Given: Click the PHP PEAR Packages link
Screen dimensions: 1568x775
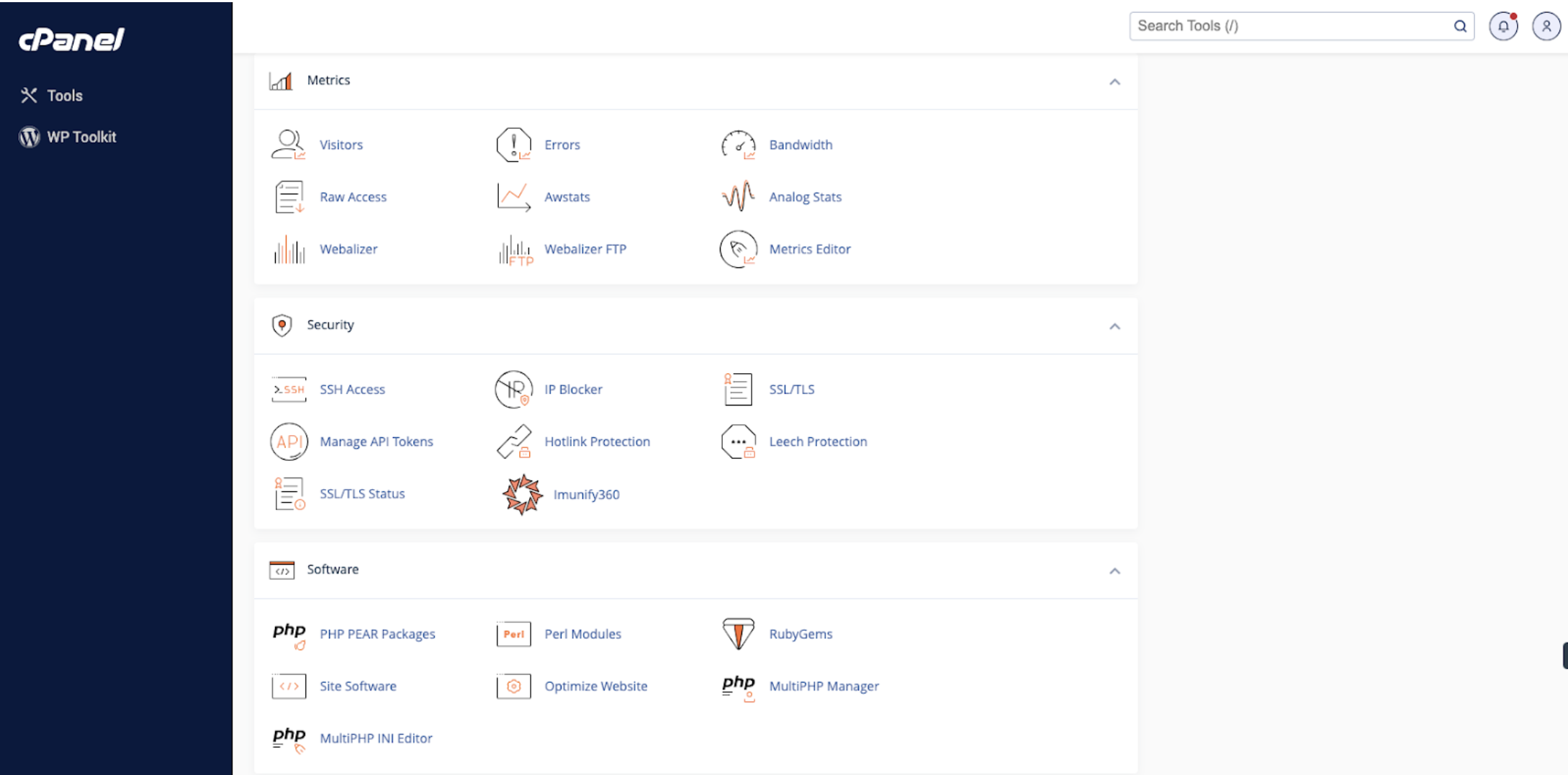Looking at the screenshot, I should click(x=378, y=635).
